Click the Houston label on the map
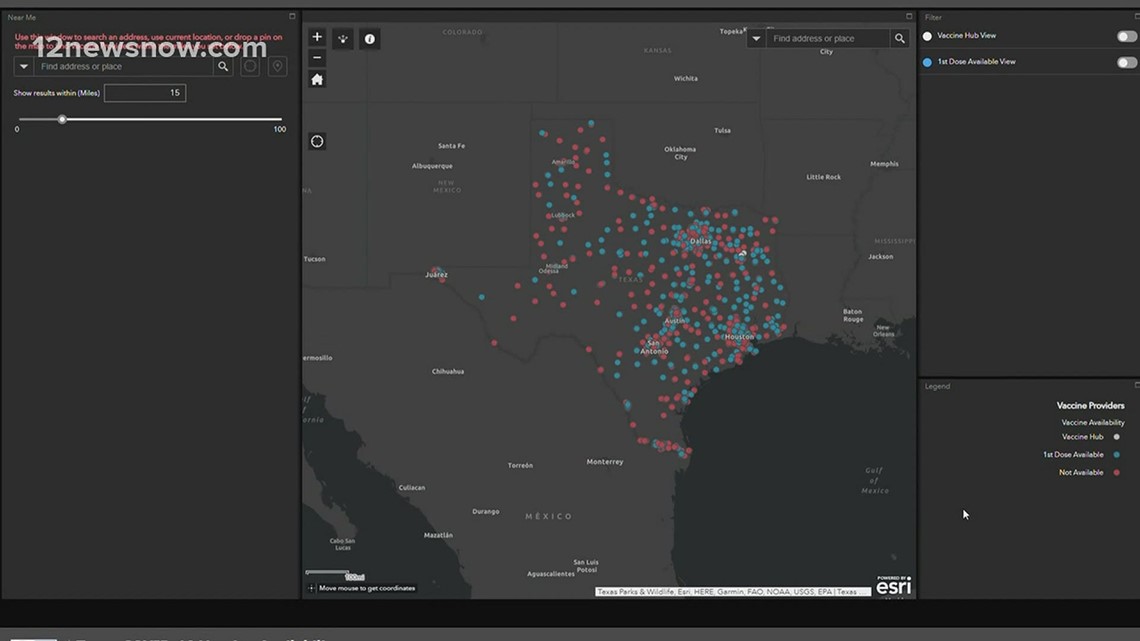The height and width of the screenshot is (641, 1140). click(740, 336)
